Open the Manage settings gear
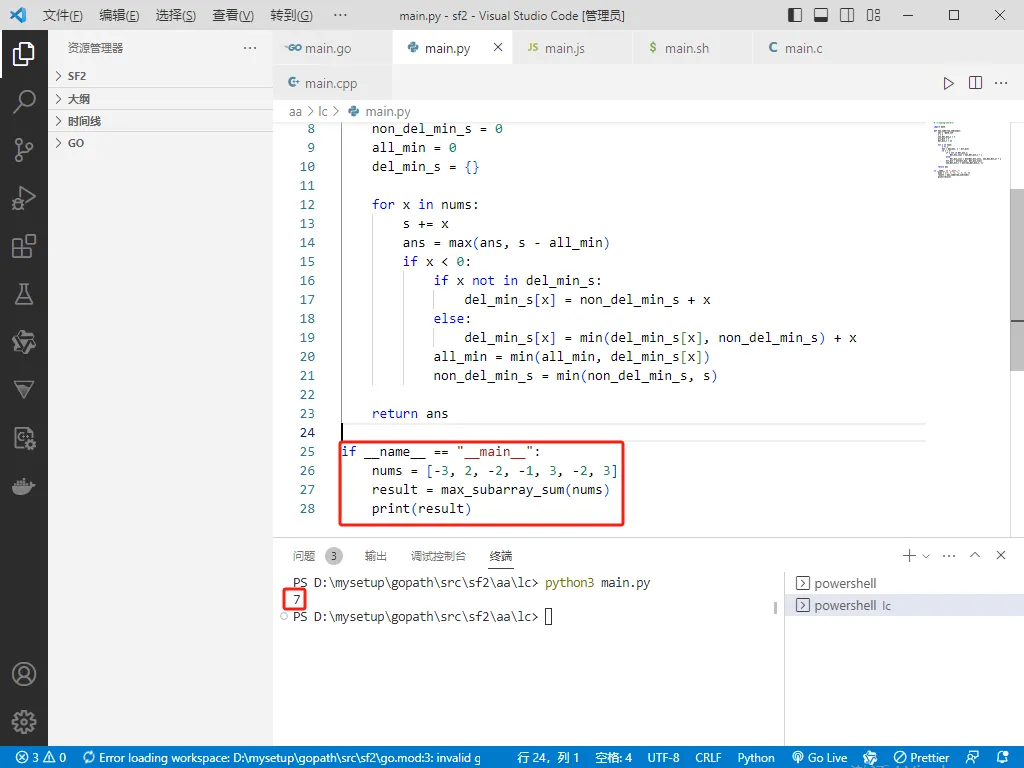This screenshot has width=1024, height=768. [24, 722]
